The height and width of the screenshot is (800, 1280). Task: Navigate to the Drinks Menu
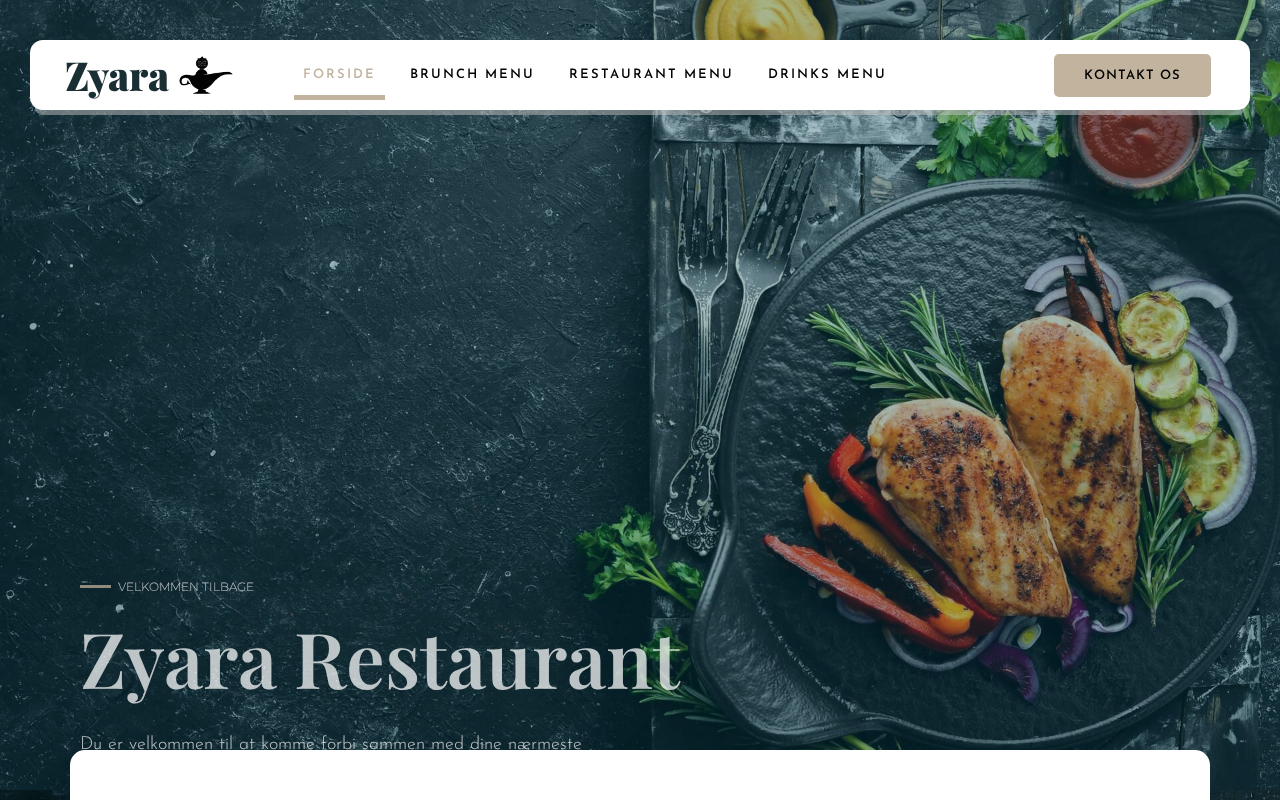click(827, 75)
